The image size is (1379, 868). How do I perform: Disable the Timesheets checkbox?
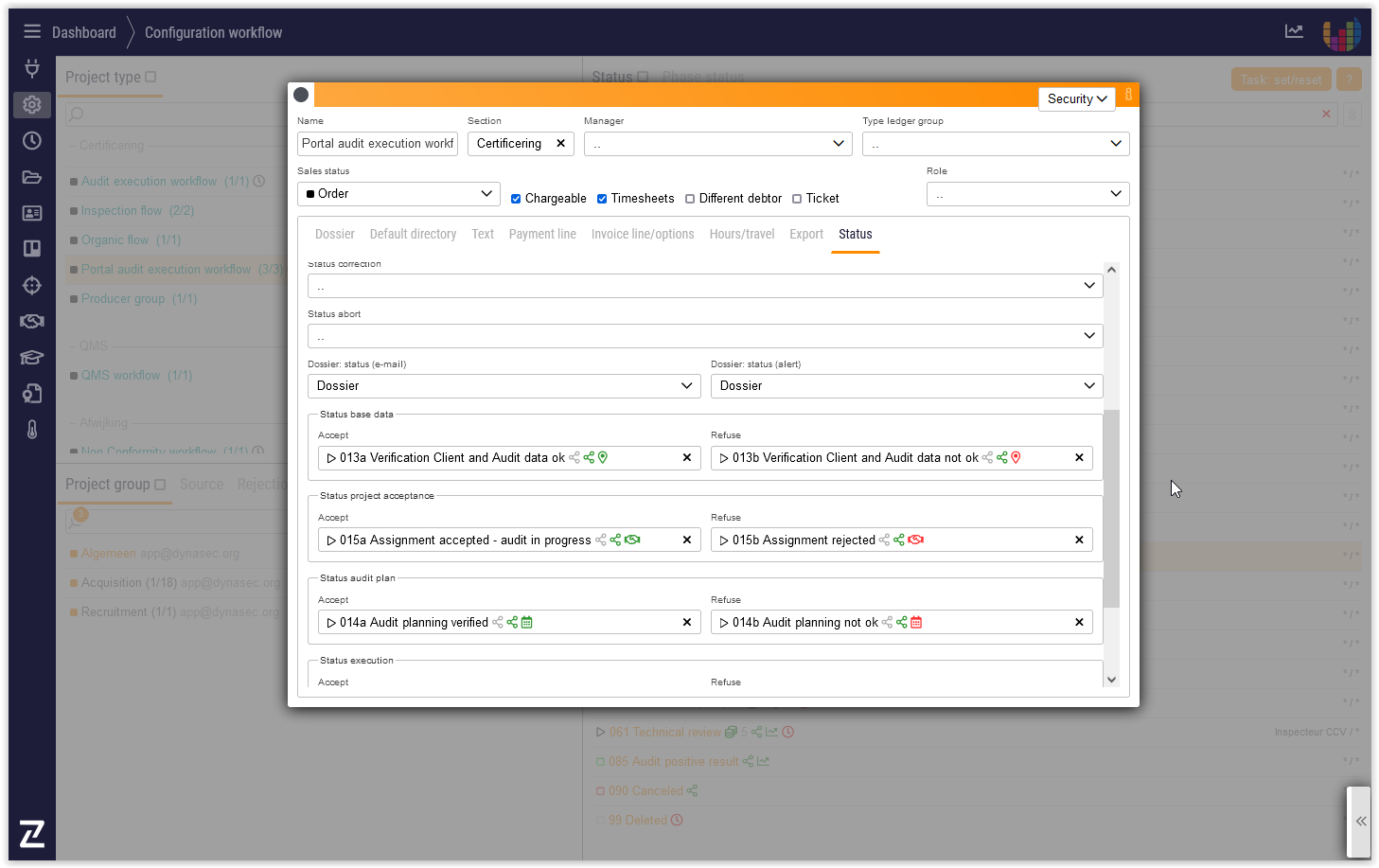pyautogui.click(x=602, y=199)
